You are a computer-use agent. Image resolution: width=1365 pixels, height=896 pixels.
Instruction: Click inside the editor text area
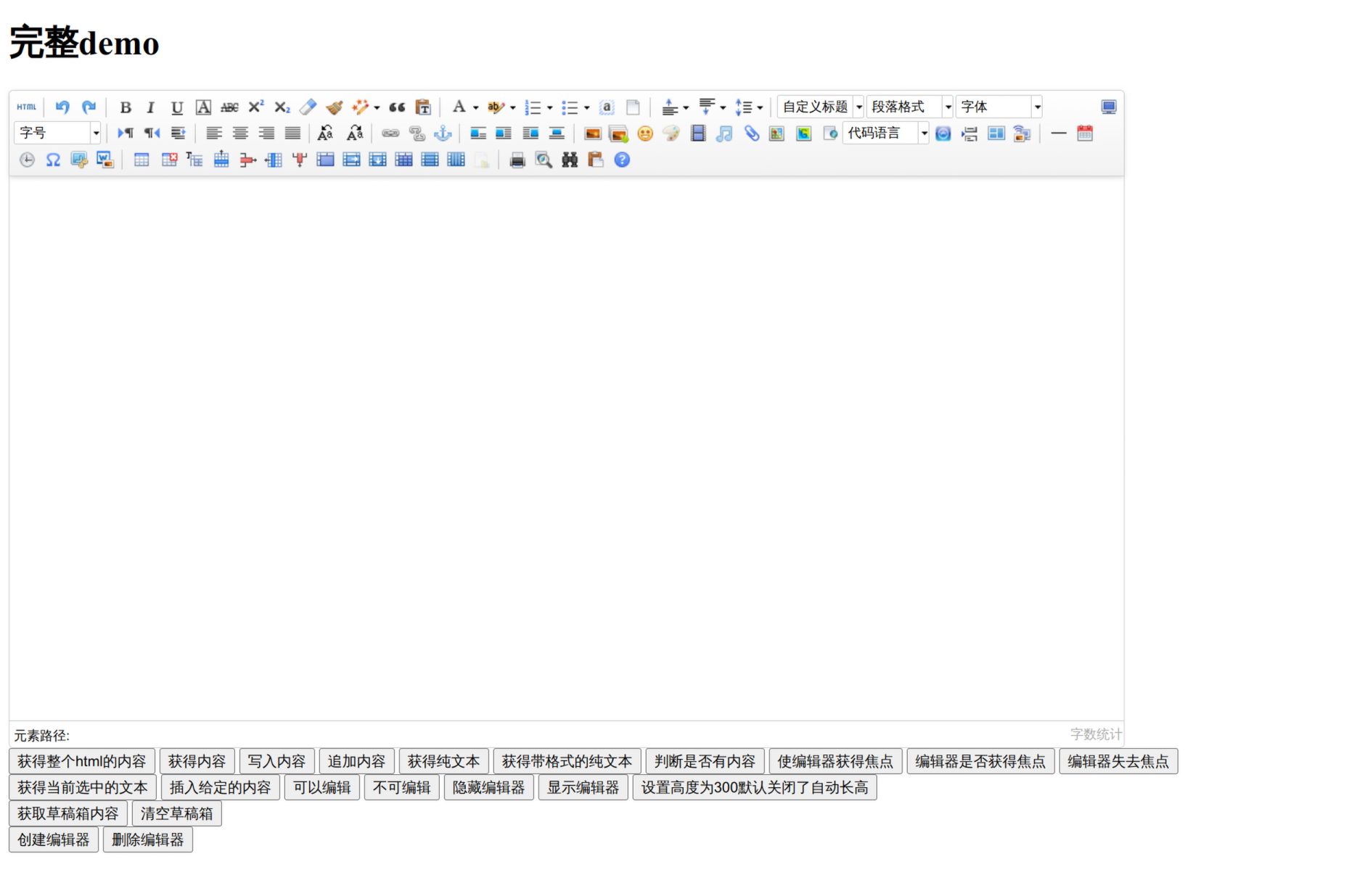(566, 448)
